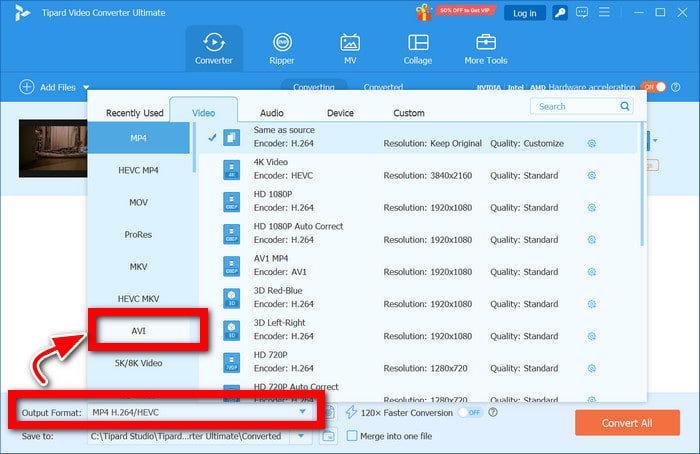Select the MKV format category
This screenshot has height=454, width=700.
click(138, 267)
